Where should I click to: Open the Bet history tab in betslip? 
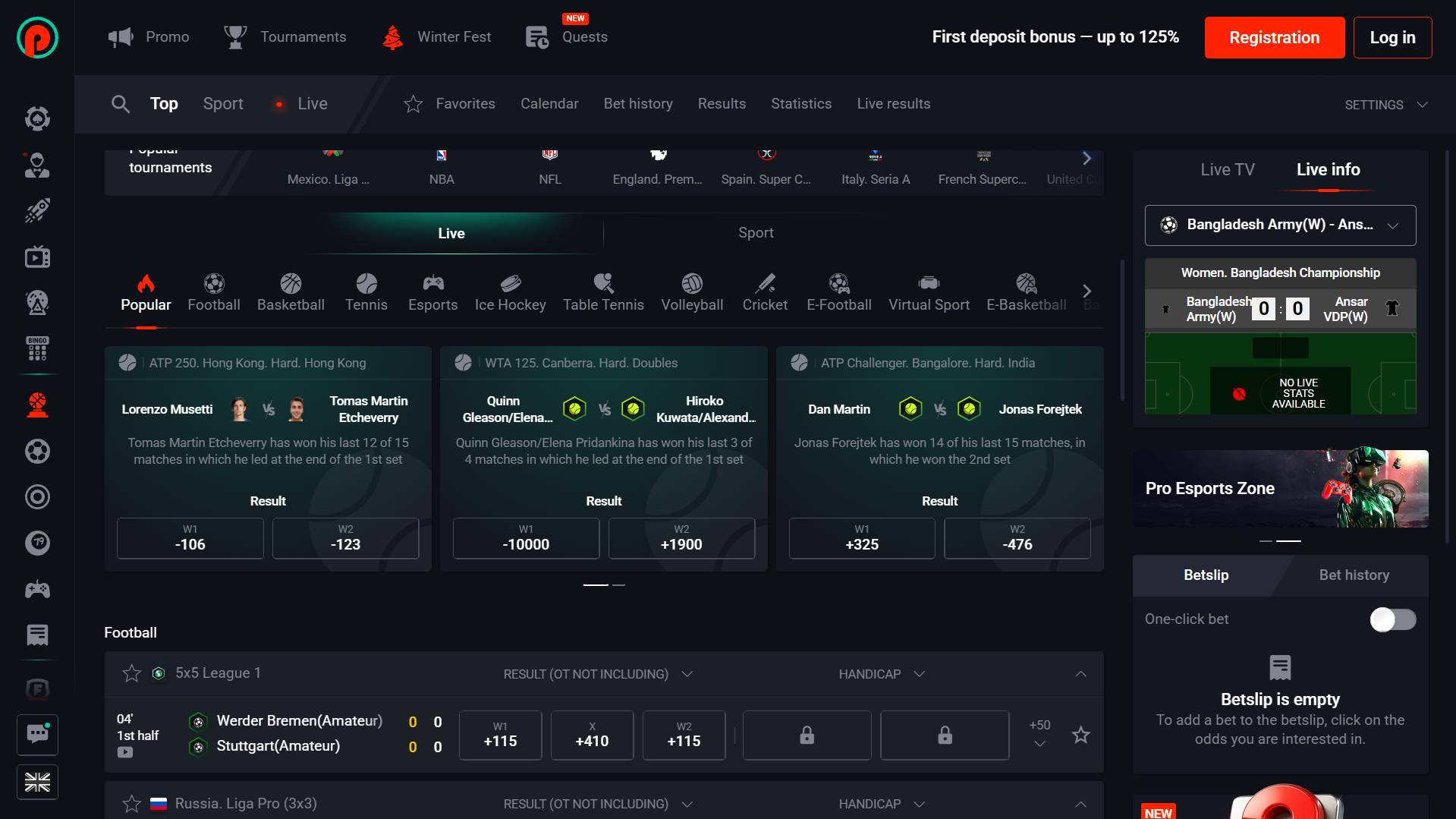1354,575
